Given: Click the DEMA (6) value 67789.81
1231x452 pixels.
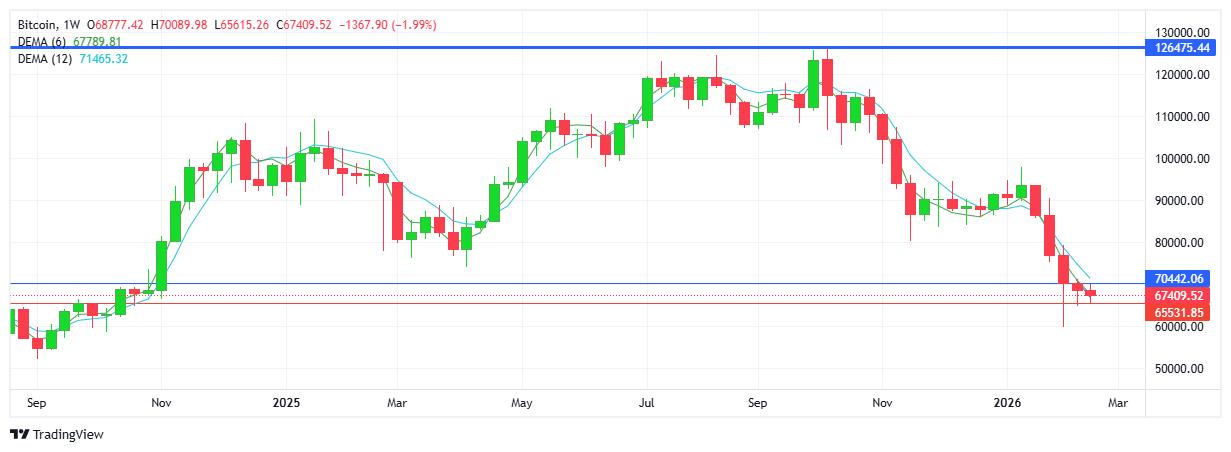Looking at the screenshot, I should coord(98,41).
